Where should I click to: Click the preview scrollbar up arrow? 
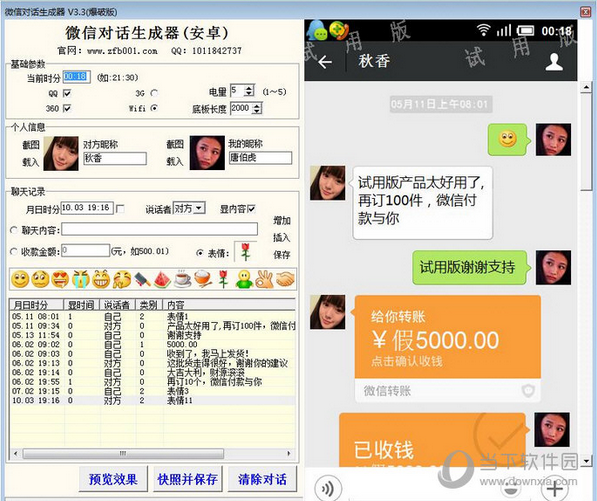(586, 88)
